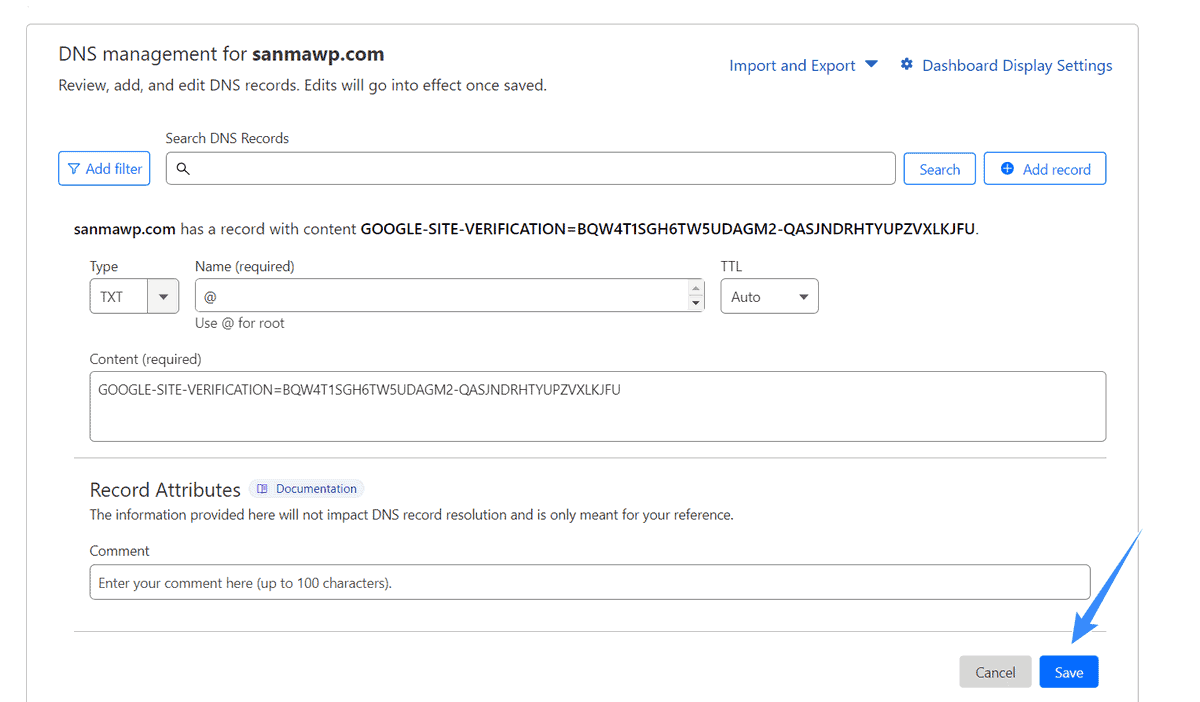Screen dimensions: 1200x702
Task: Click the gear icon for Dashboard Display Settings
Action: (x=907, y=65)
